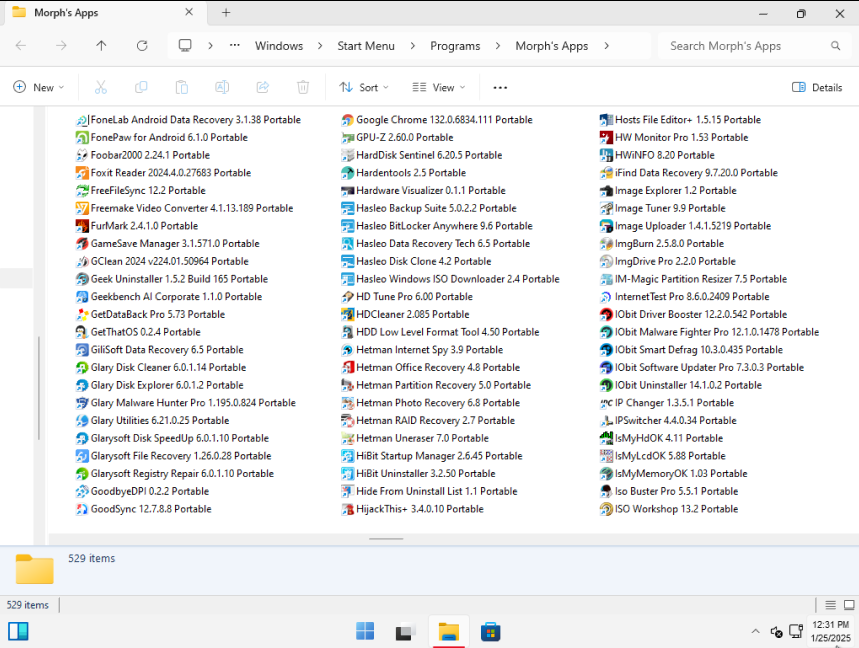
Task: Click the Copy toolbar icon
Action: (141, 87)
